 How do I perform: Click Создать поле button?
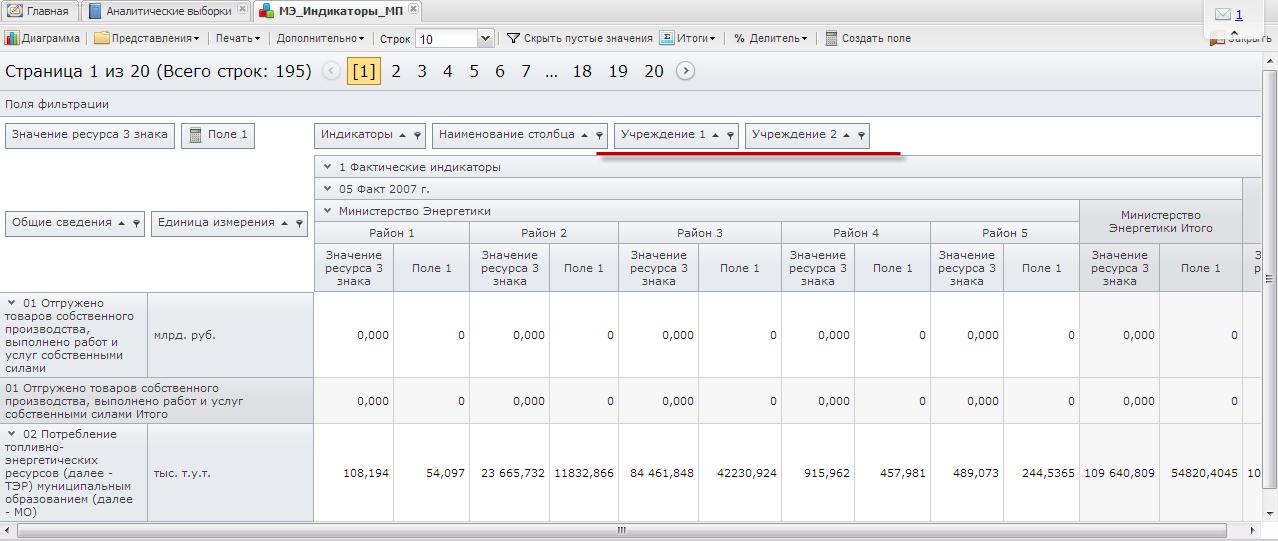coord(868,38)
